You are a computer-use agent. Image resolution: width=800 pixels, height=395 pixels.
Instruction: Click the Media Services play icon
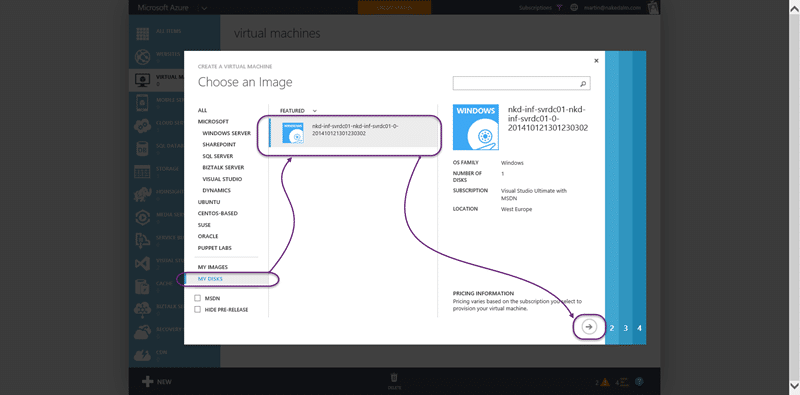(142, 218)
